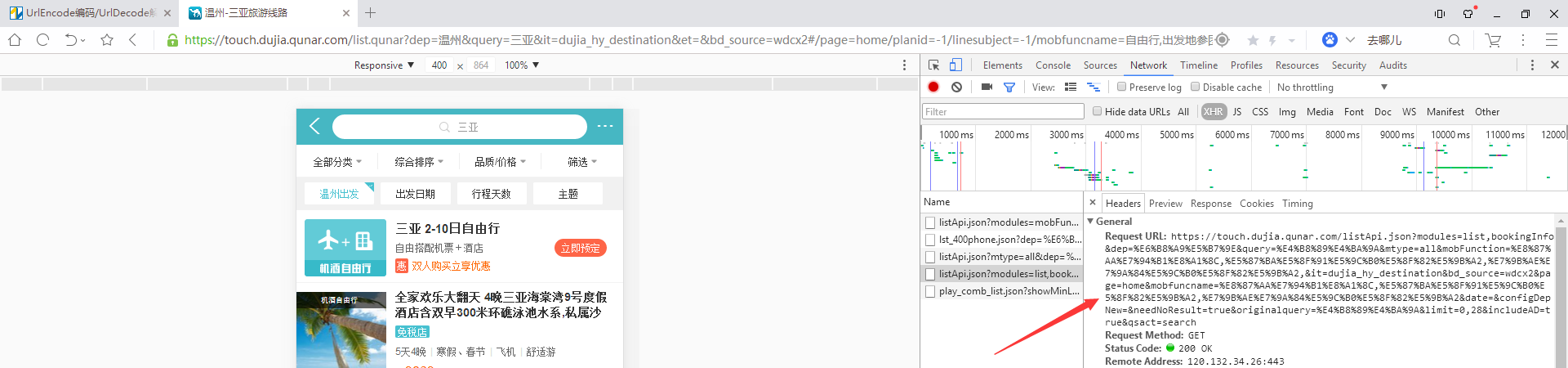Select the inspect element cursor tool

click(934, 65)
